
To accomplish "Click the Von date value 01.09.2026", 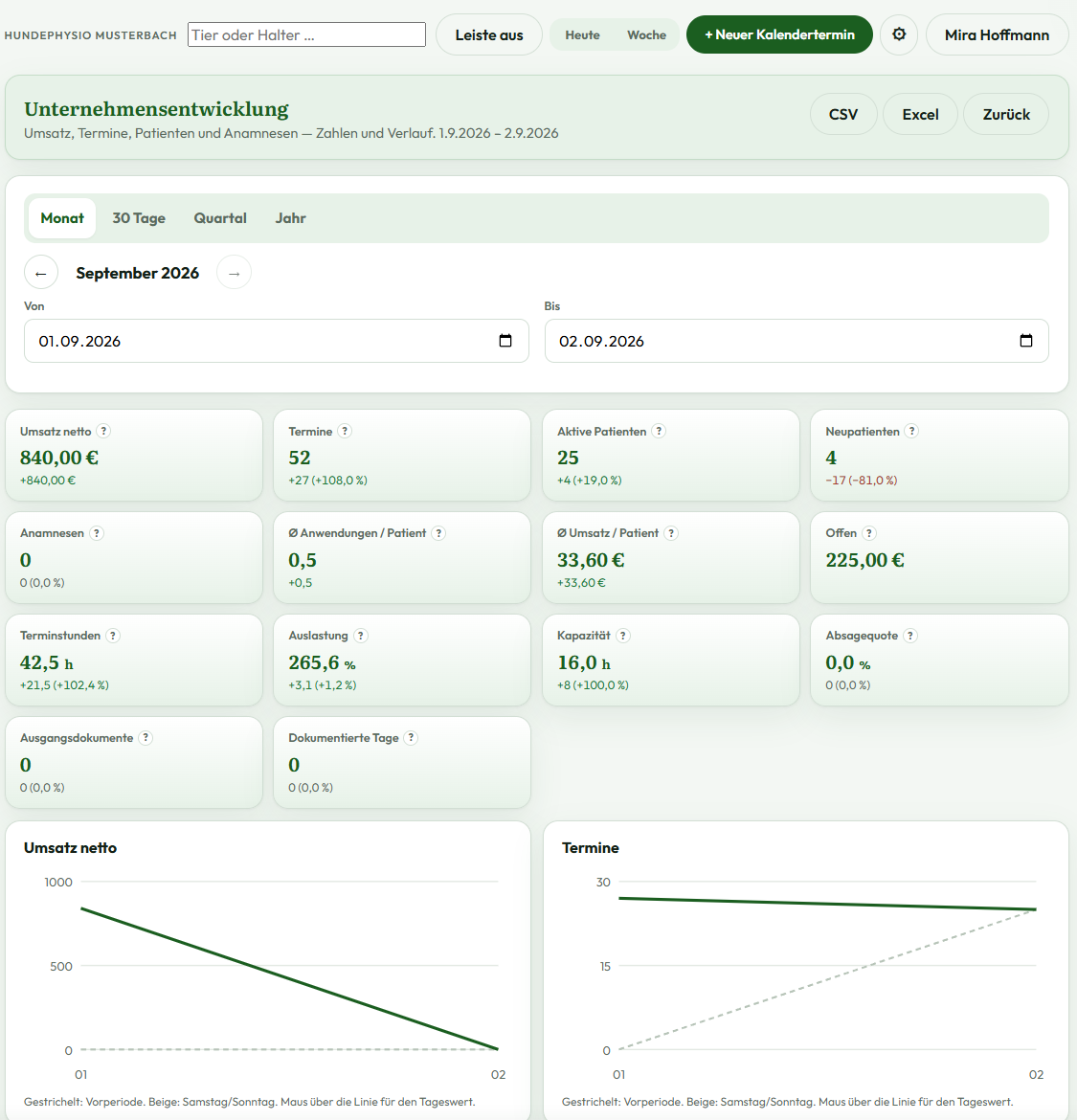I will coord(79,342).
